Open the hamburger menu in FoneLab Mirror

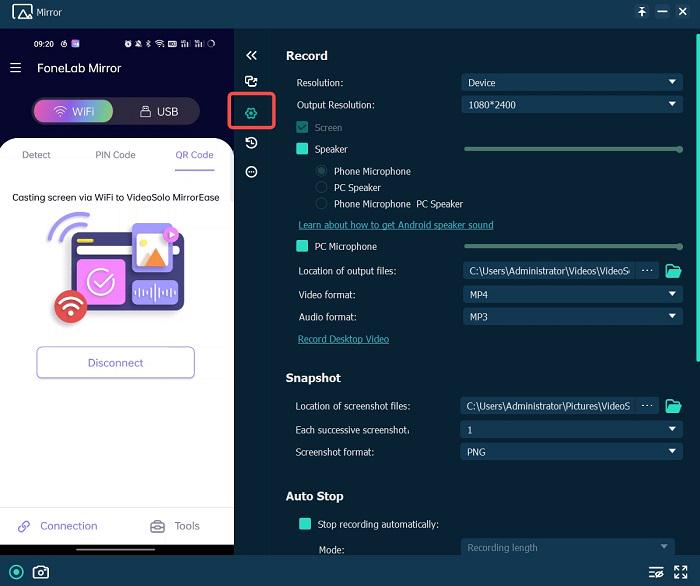[x=16, y=68]
